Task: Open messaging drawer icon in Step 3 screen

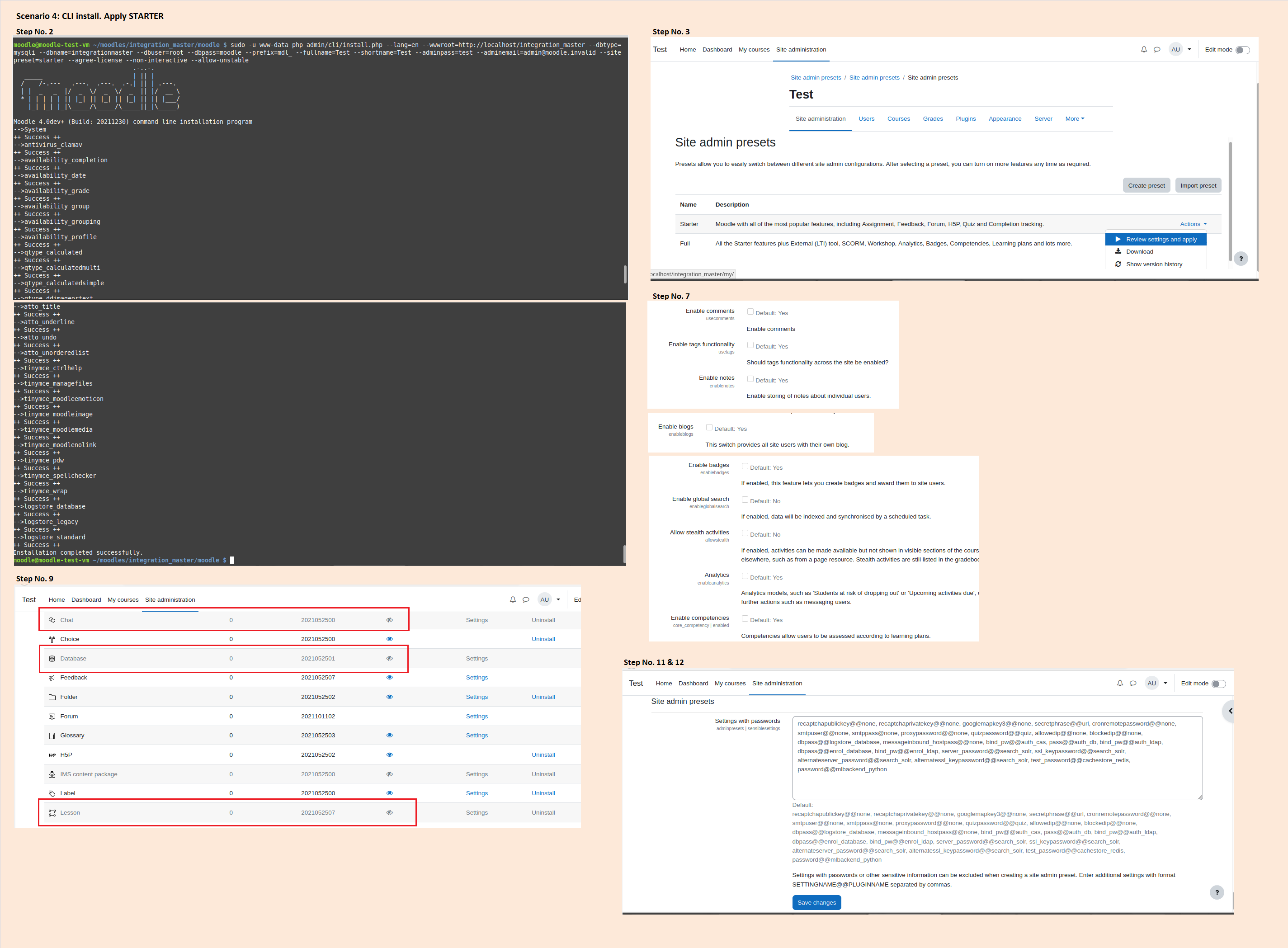Action: pos(1157,49)
